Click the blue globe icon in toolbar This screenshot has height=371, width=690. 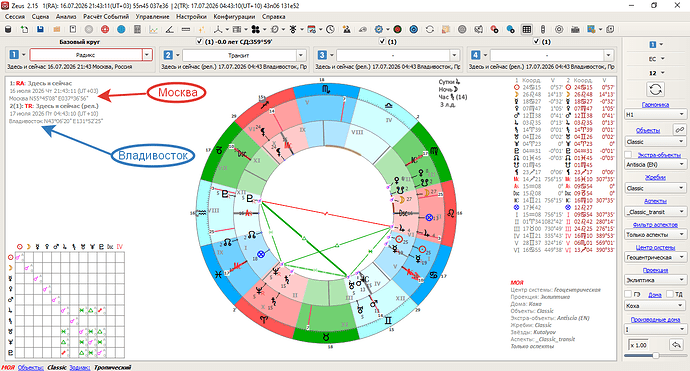121,29
